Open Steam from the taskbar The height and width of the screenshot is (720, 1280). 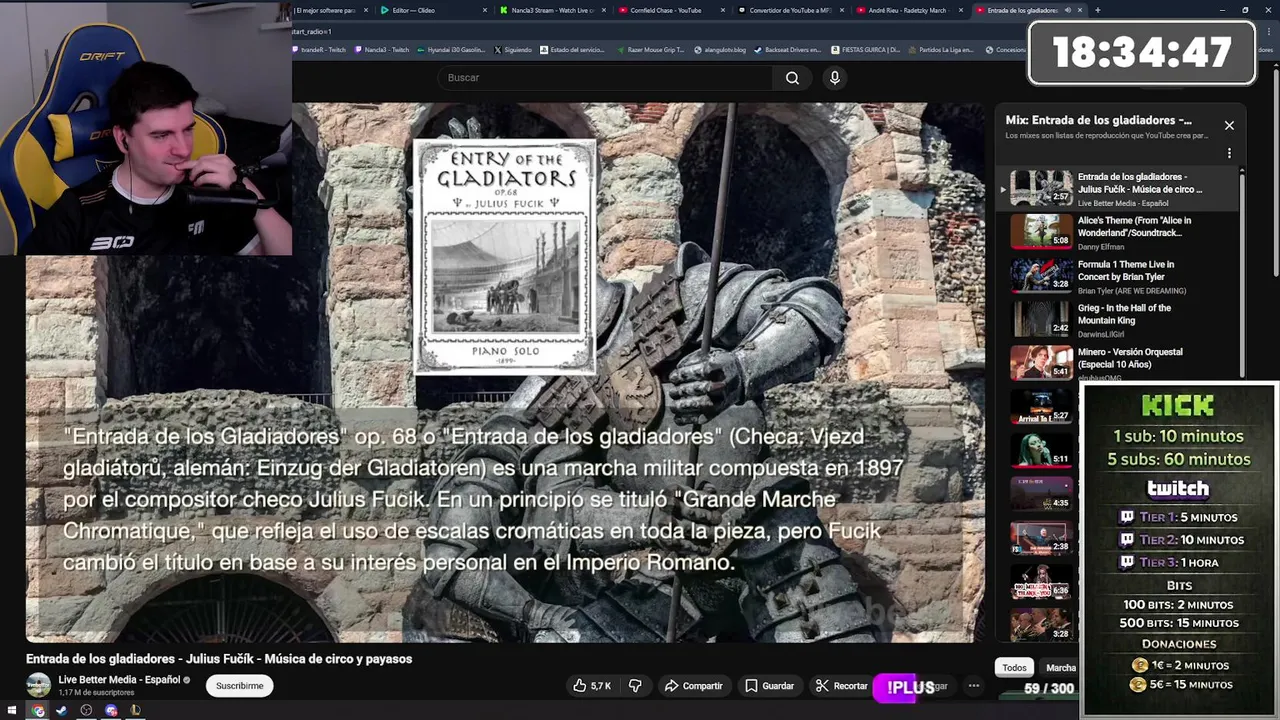click(61, 710)
